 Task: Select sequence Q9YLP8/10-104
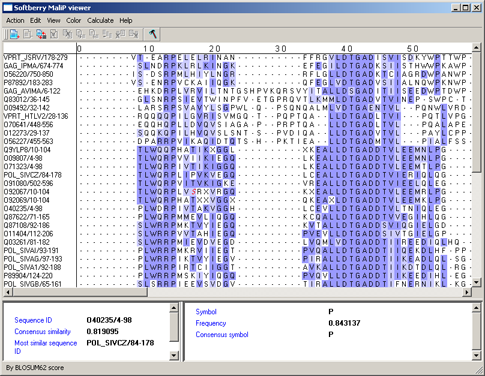[x=27, y=150]
